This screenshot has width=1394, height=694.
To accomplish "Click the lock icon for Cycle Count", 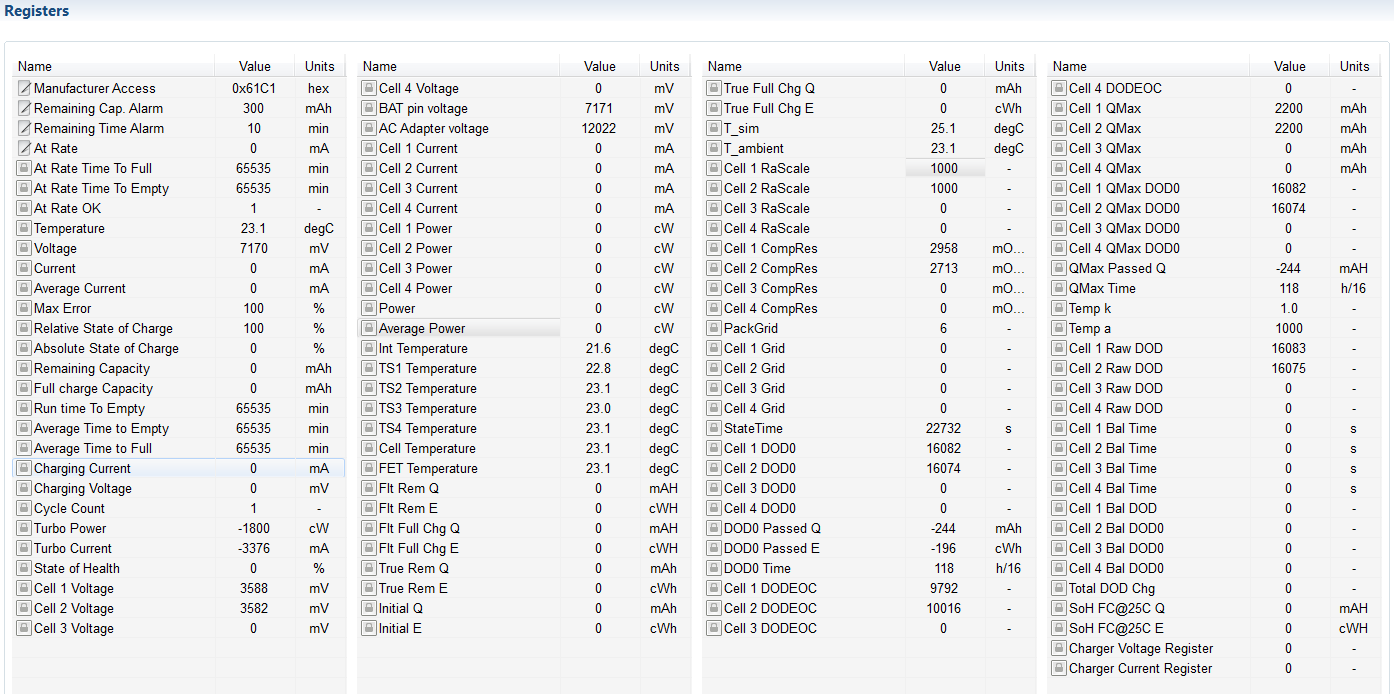I will pos(25,508).
